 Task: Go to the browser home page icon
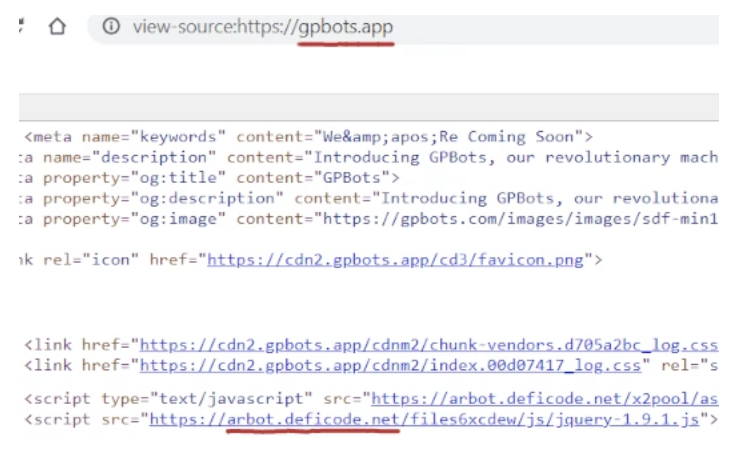57,26
